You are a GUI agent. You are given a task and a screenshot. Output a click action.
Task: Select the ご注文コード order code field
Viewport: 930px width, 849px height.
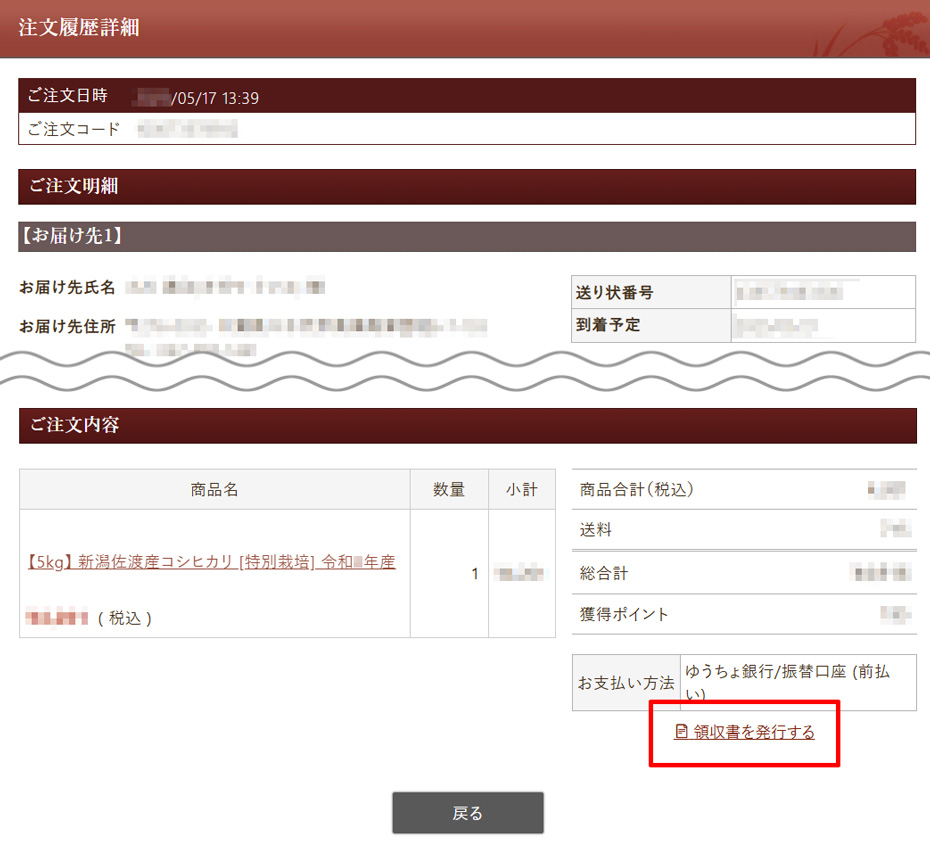[x=72, y=128]
